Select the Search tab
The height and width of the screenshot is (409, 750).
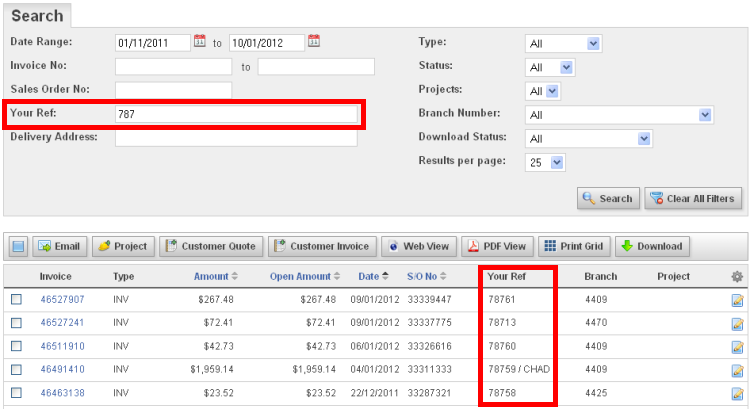pyautogui.click(x=37, y=16)
